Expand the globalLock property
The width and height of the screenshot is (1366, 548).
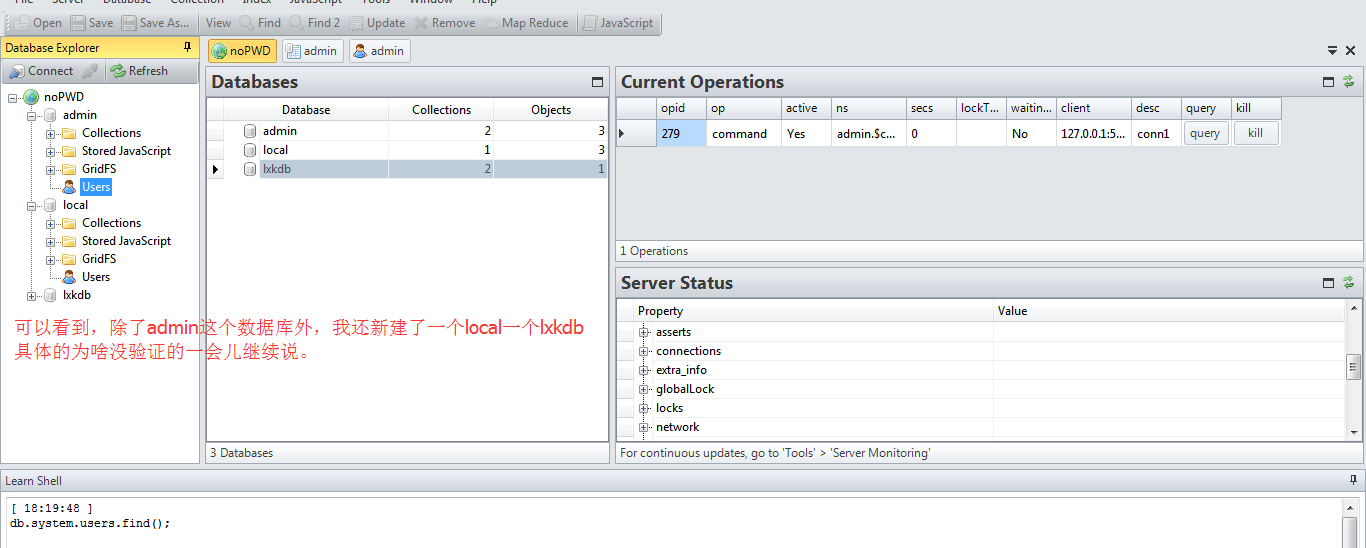[x=645, y=389]
